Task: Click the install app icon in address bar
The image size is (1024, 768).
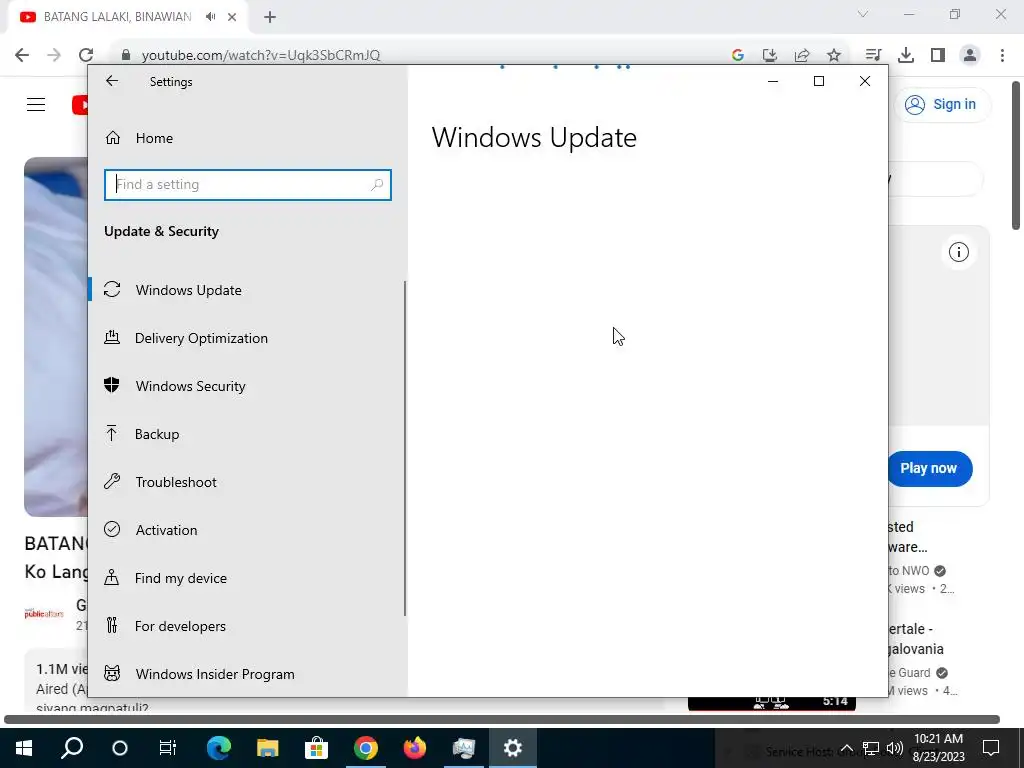Action: [770, 56]
